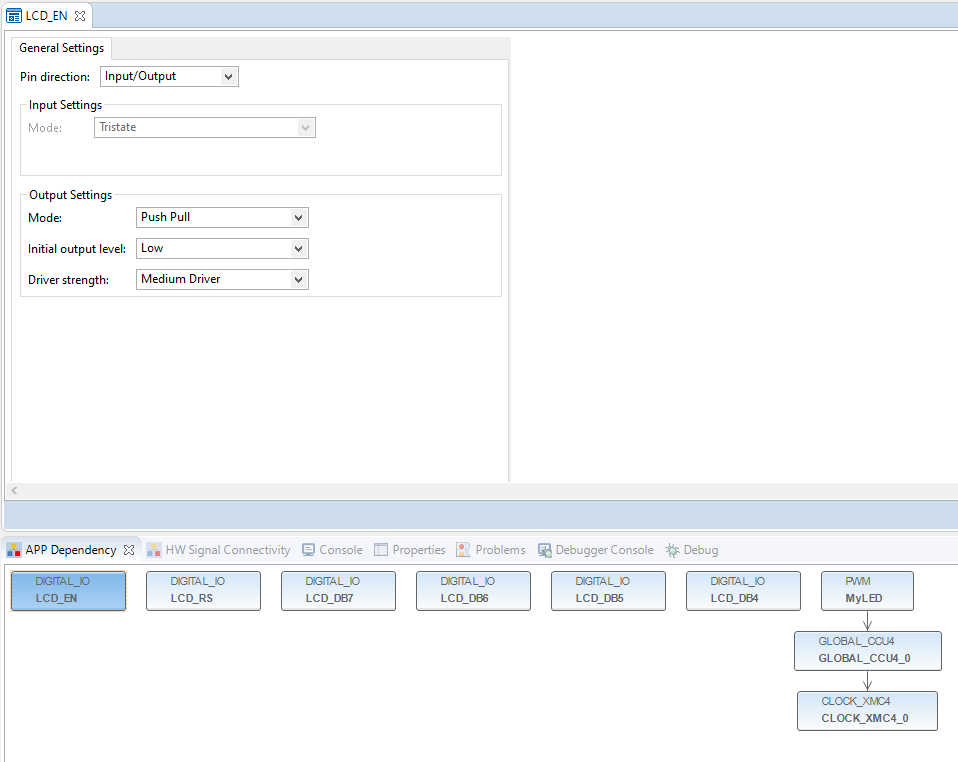The height and width of the screenshot is (762, 958).
Task: Select the DIGITAL_IO LCD_RS app block
Action: pos(203,591)
